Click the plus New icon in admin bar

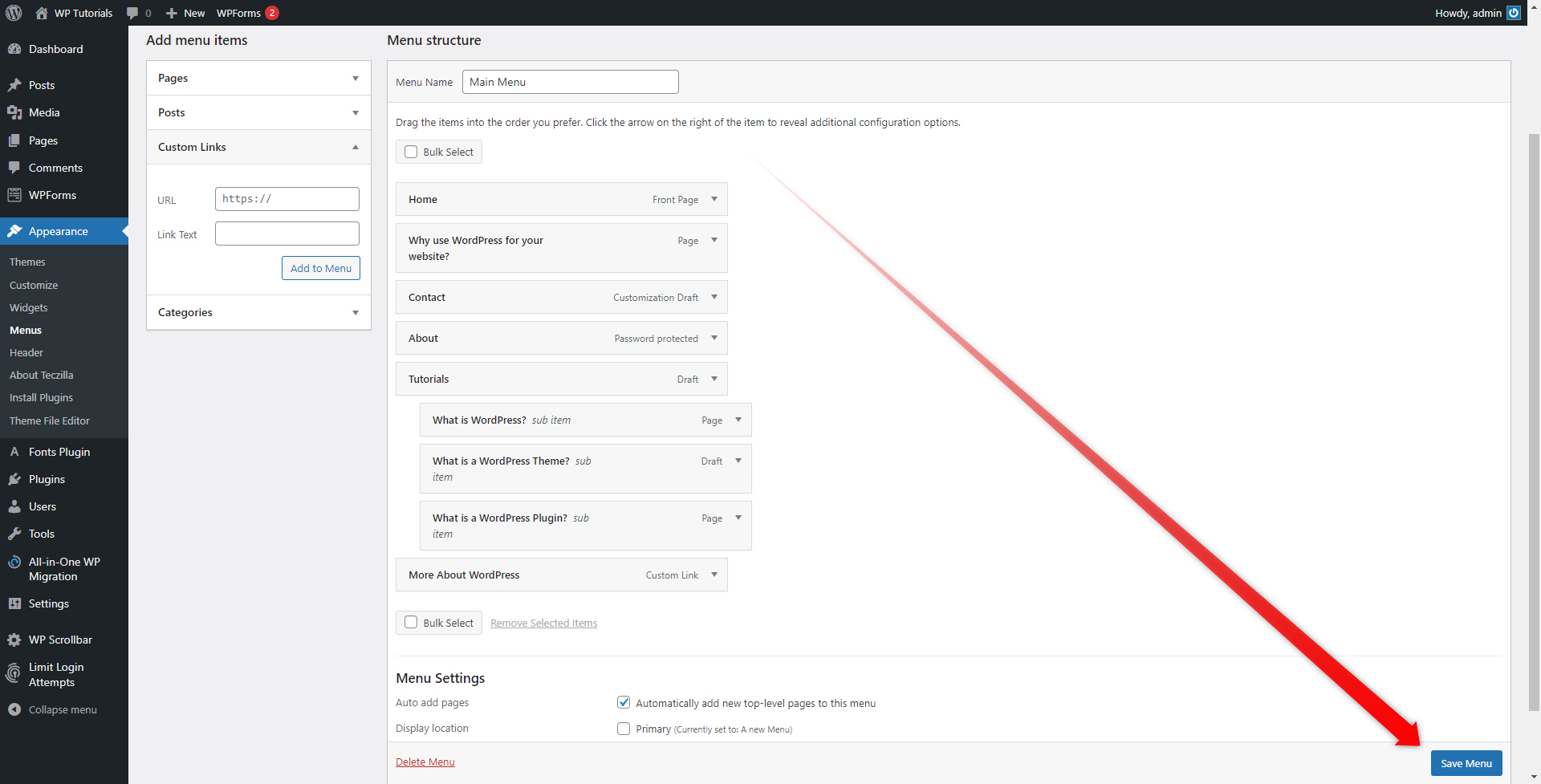(171, 13)
